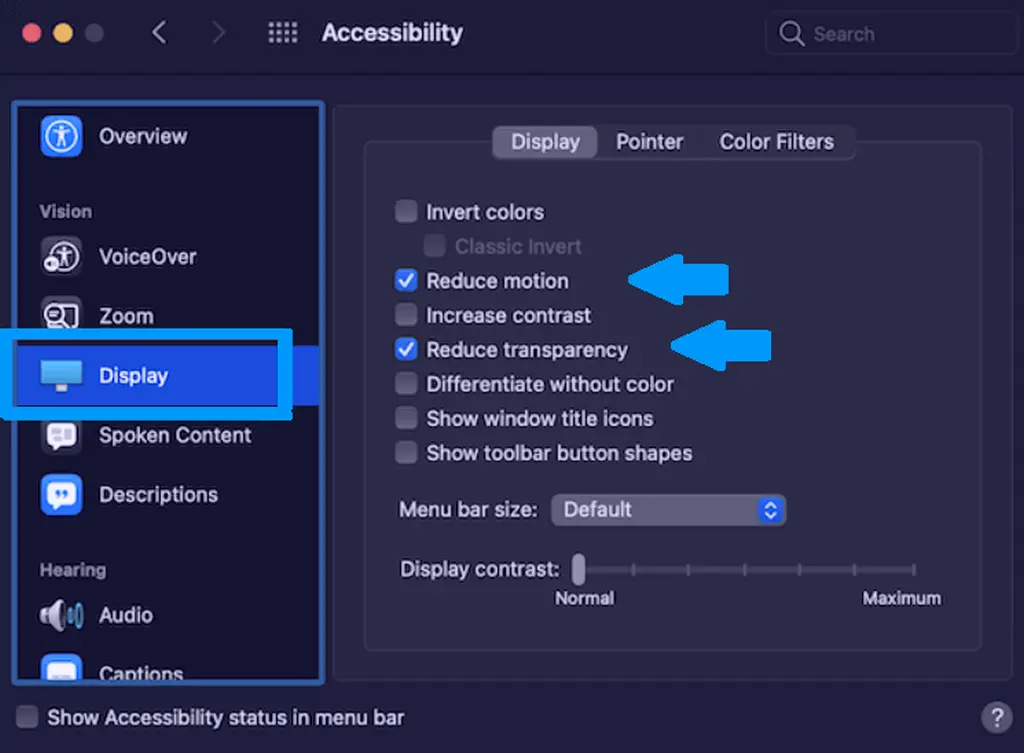The image size is (1024, 753).
Task: Minimize the window with yellow button
Action: point(63,33)
